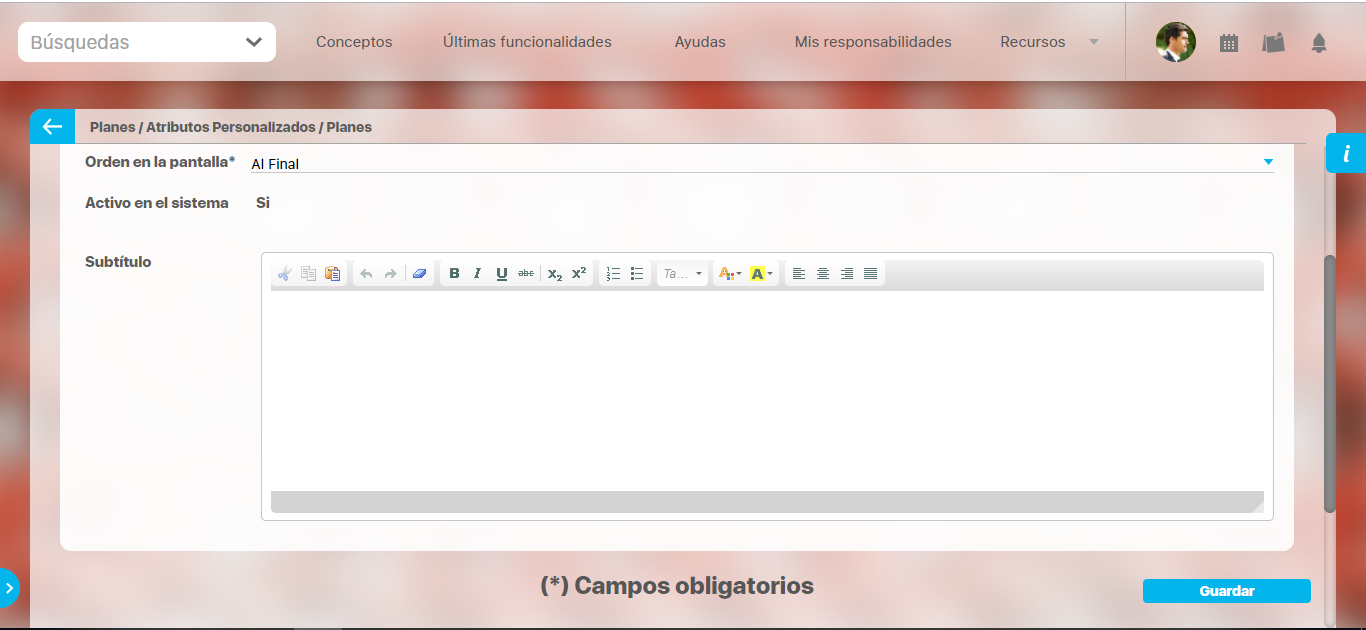Screen dimensions: 1366x630
Task: Insert numbered list in editor
Action: (613, 274)
